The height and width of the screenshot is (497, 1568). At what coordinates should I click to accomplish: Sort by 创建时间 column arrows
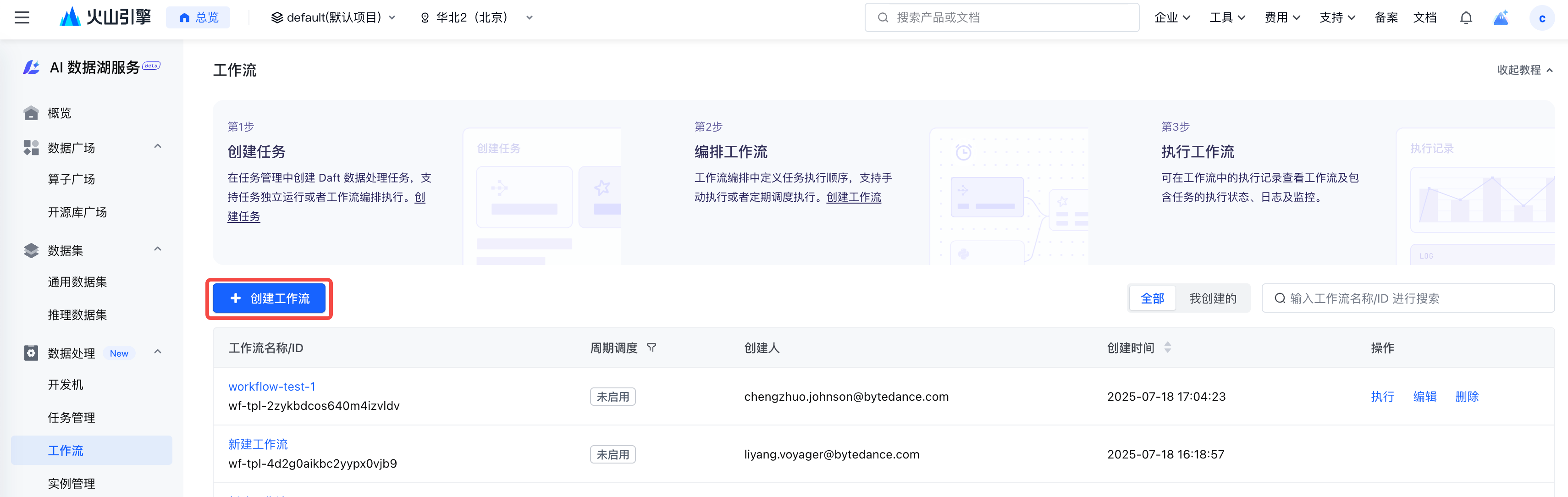point(1167,347)
